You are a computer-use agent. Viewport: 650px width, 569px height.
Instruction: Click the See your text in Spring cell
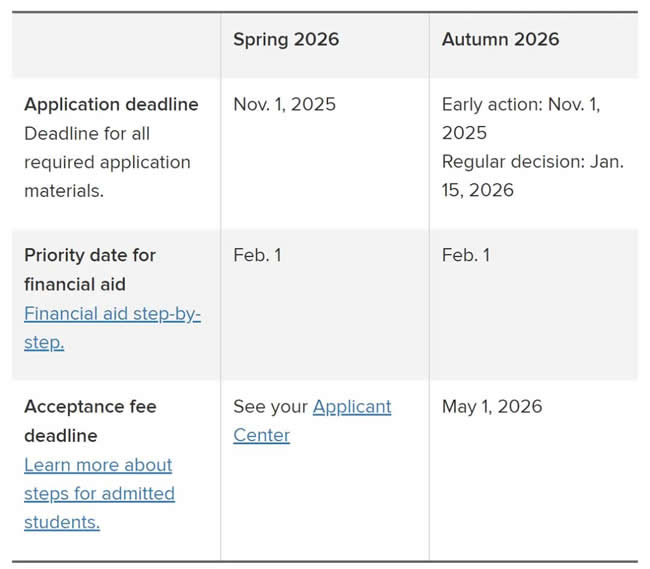point(270,407)
